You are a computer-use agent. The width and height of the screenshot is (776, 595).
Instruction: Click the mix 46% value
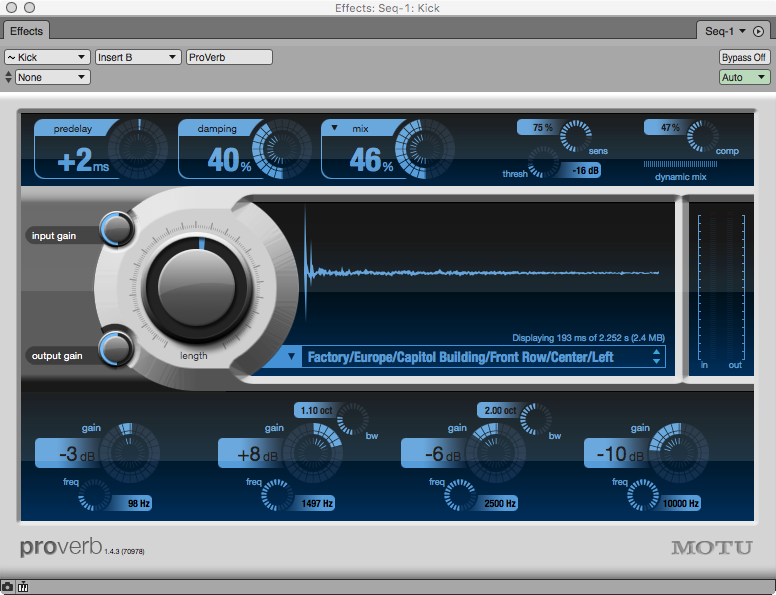(x=371, y=160)
